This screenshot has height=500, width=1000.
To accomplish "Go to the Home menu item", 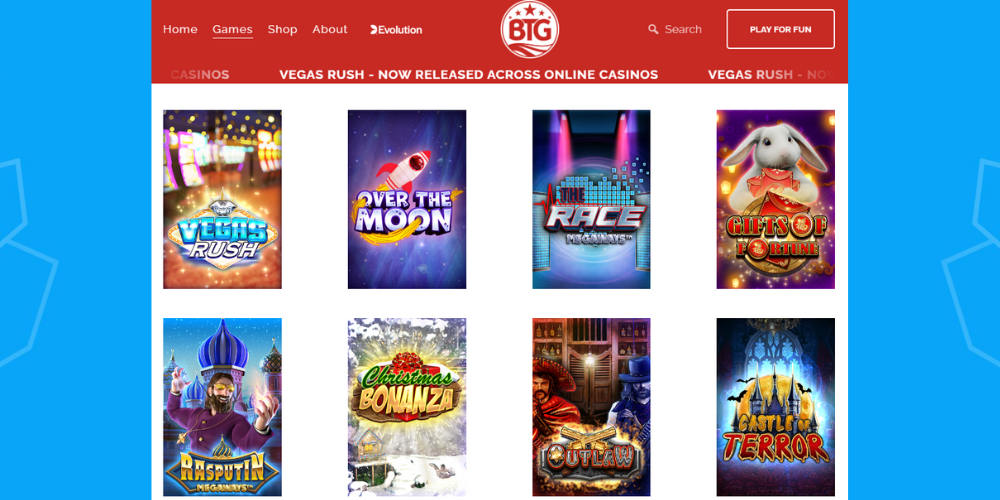I will 180,29.
